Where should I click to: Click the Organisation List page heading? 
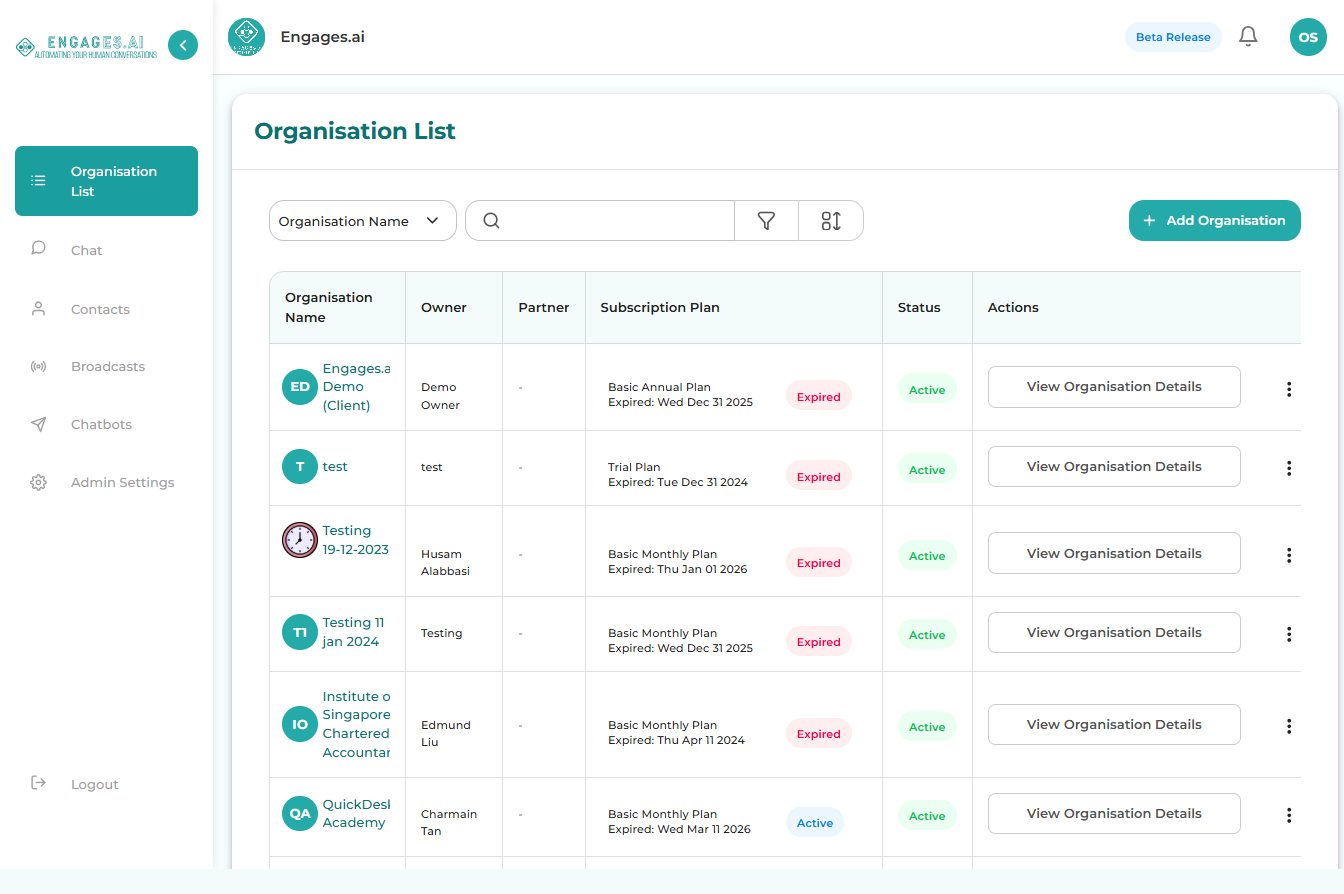tap(355, 131)
